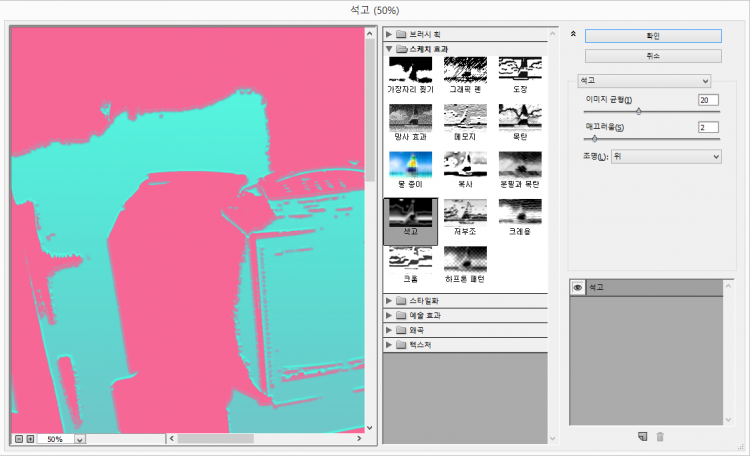Click the 확인 button

click(x=652, y=35)
